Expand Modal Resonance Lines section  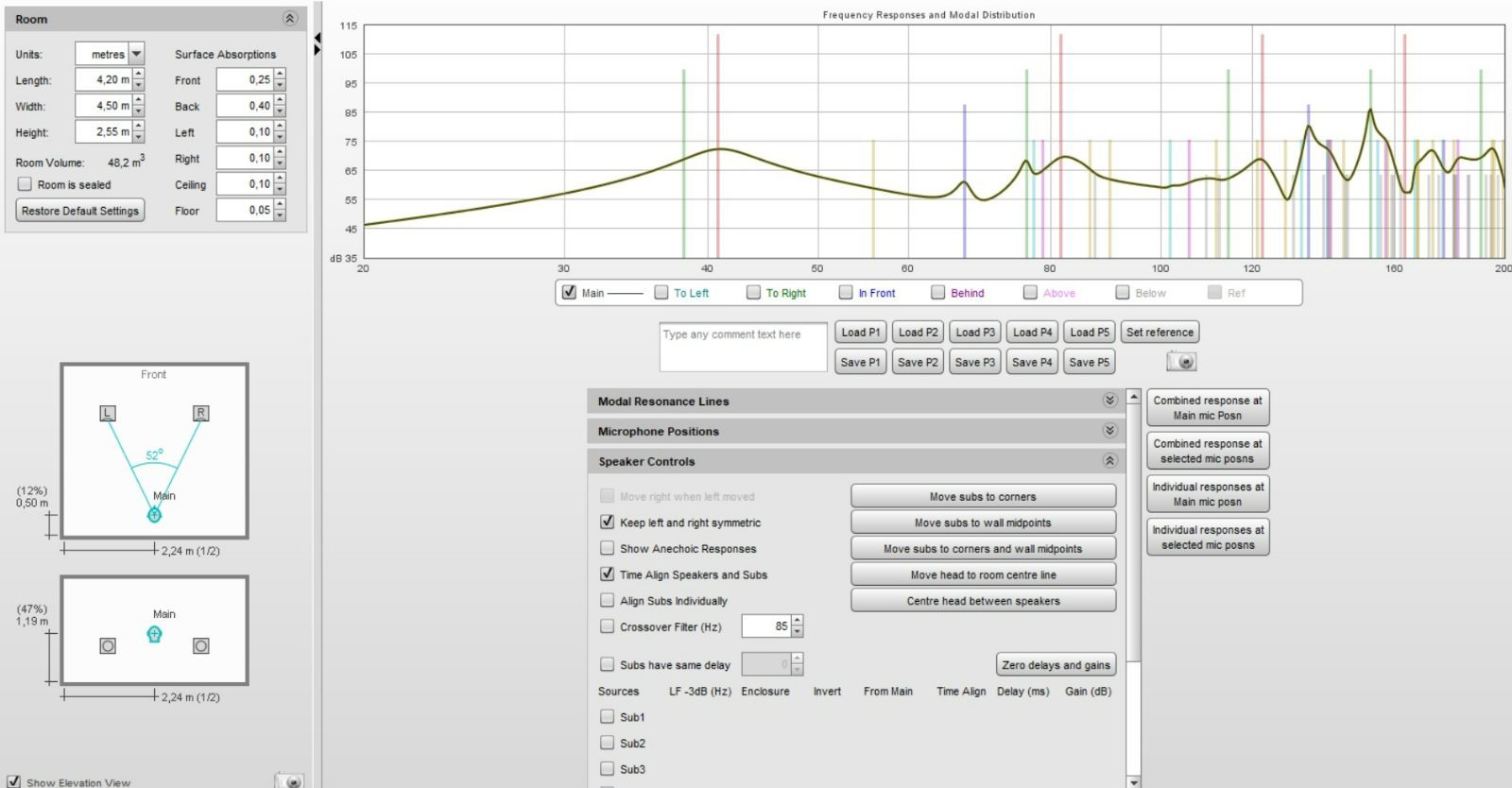click(1109, 401)
